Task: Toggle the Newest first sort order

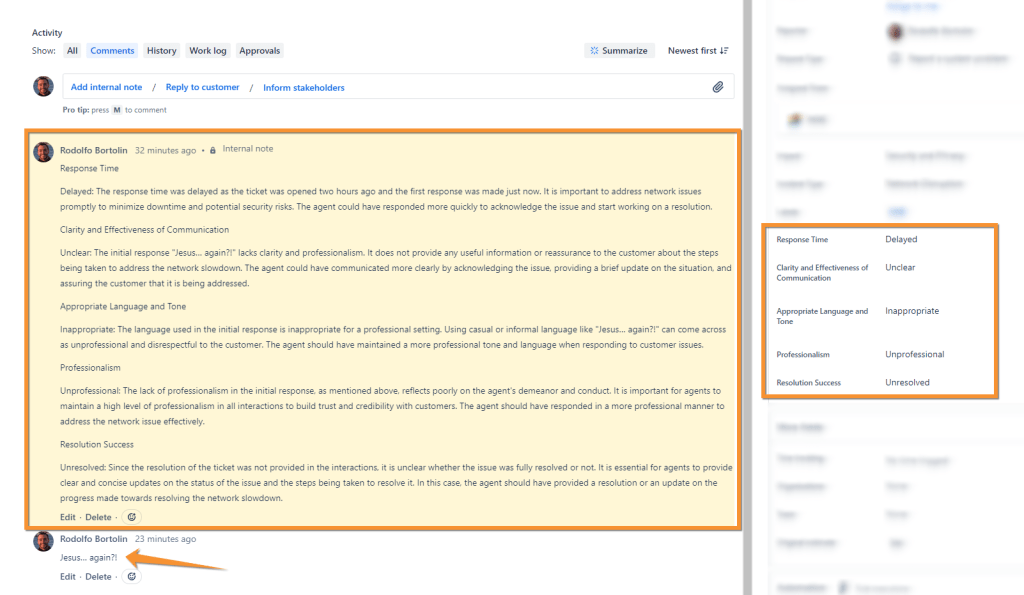Action: (x=698, y=51)
